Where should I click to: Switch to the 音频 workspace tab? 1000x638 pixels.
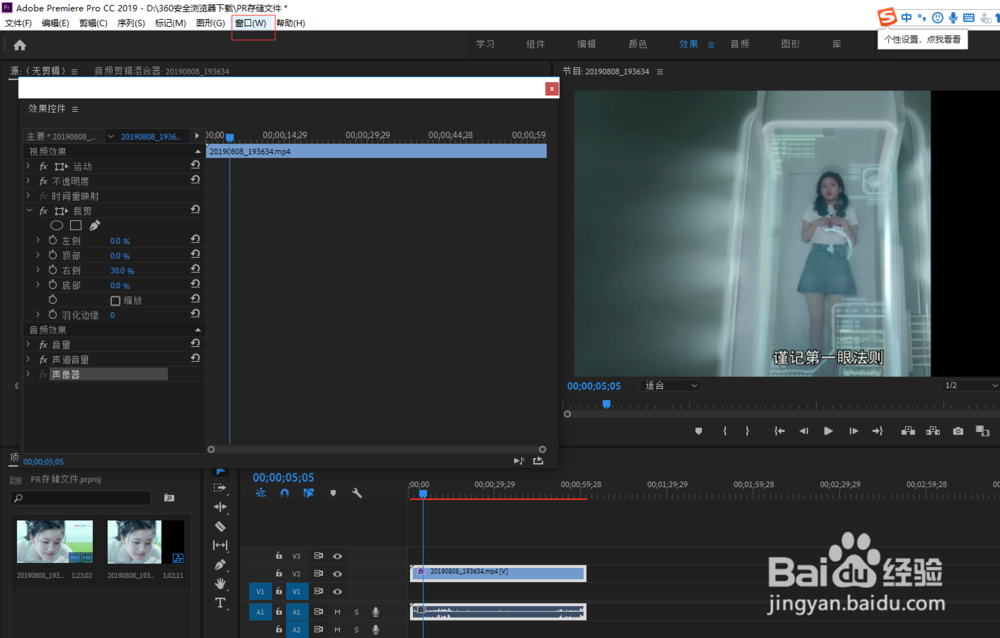pos(740,44)
